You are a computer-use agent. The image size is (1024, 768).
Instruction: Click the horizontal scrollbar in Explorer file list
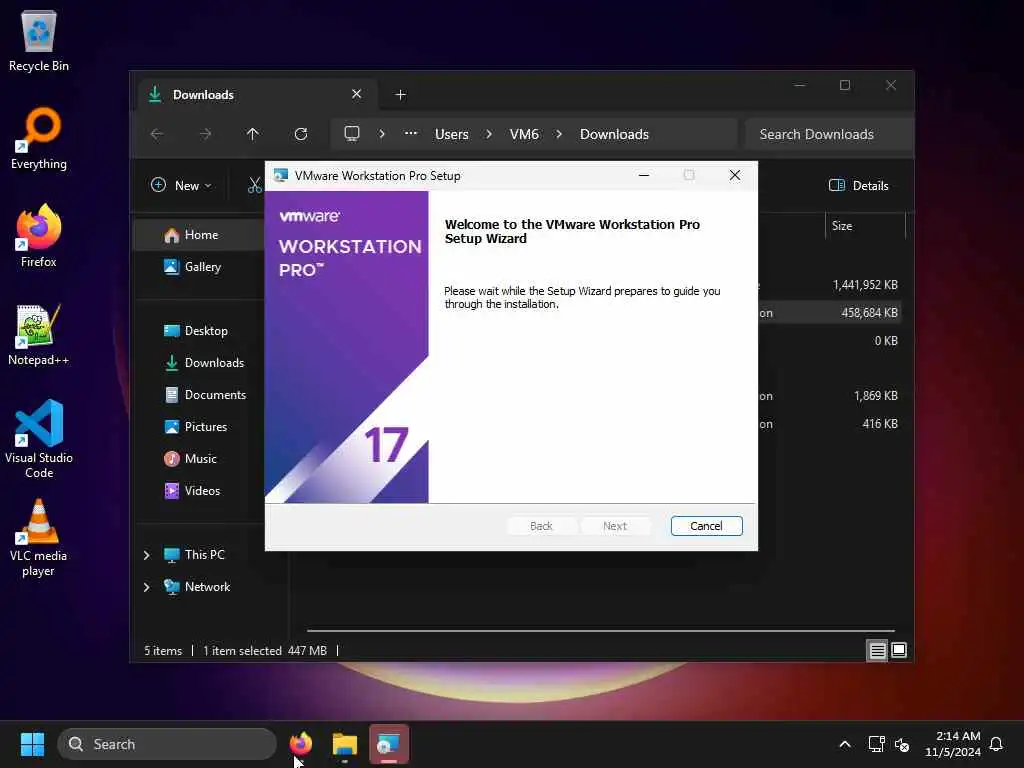pyautogui.click(x=600, y=631)
